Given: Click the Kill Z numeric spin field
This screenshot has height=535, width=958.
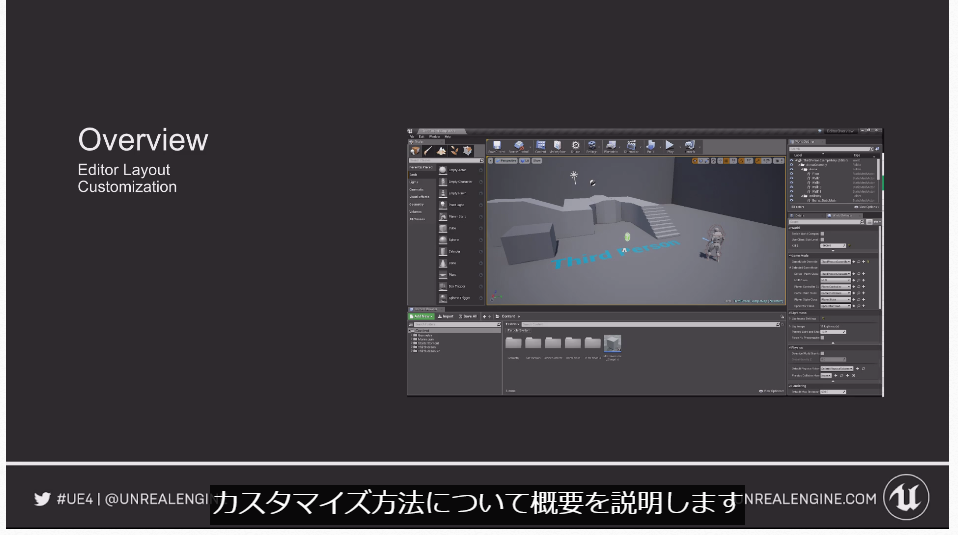Looking at the screenshot, I should 833,246.
